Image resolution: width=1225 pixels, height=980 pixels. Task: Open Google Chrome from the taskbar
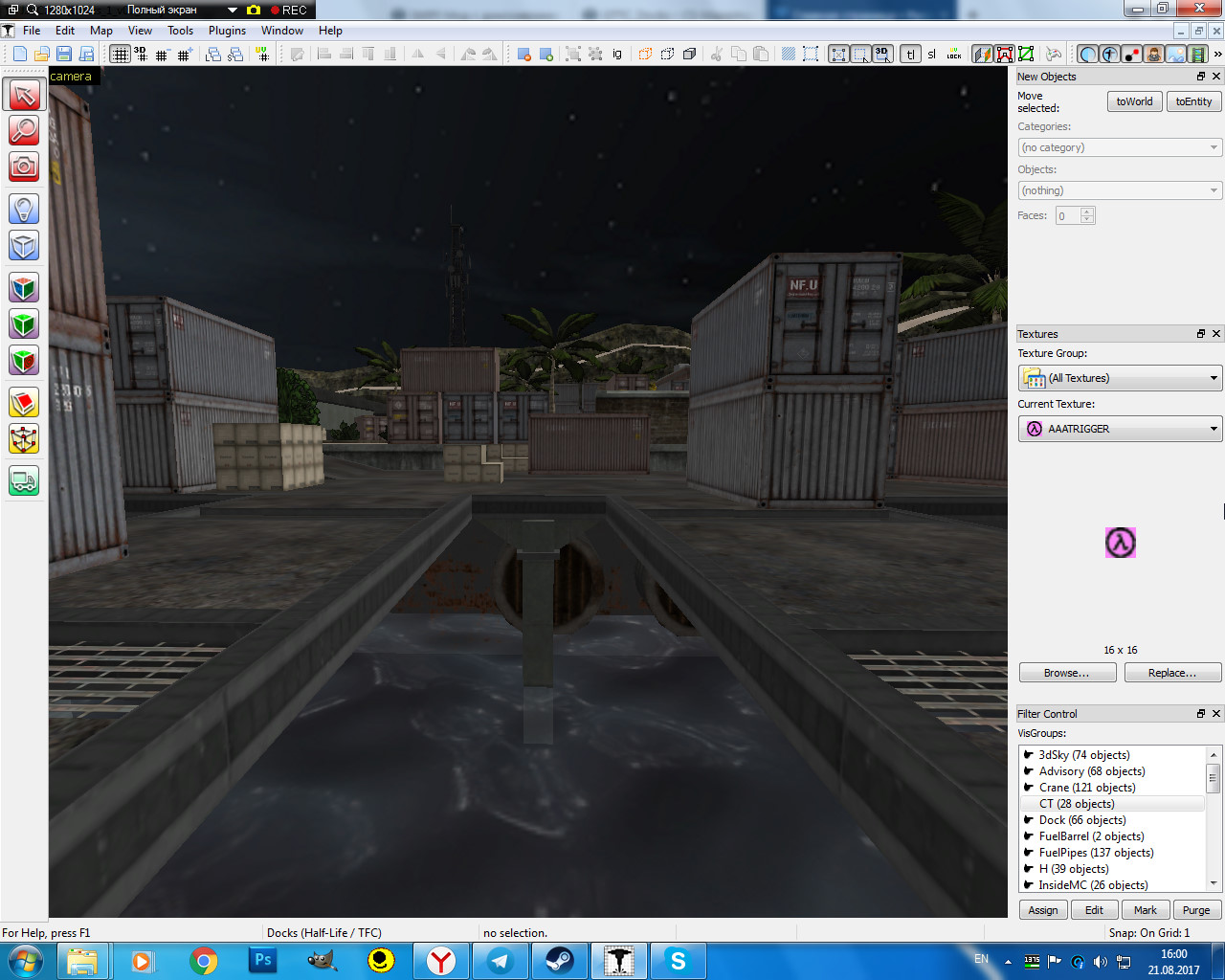click(x=204, y=961)
